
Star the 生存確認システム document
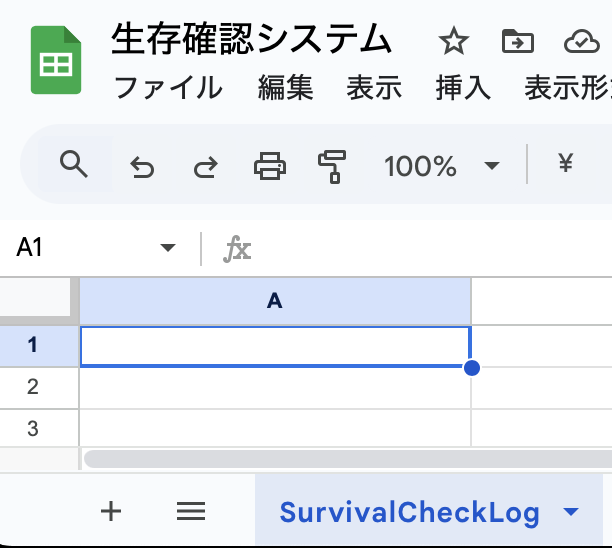454,42
